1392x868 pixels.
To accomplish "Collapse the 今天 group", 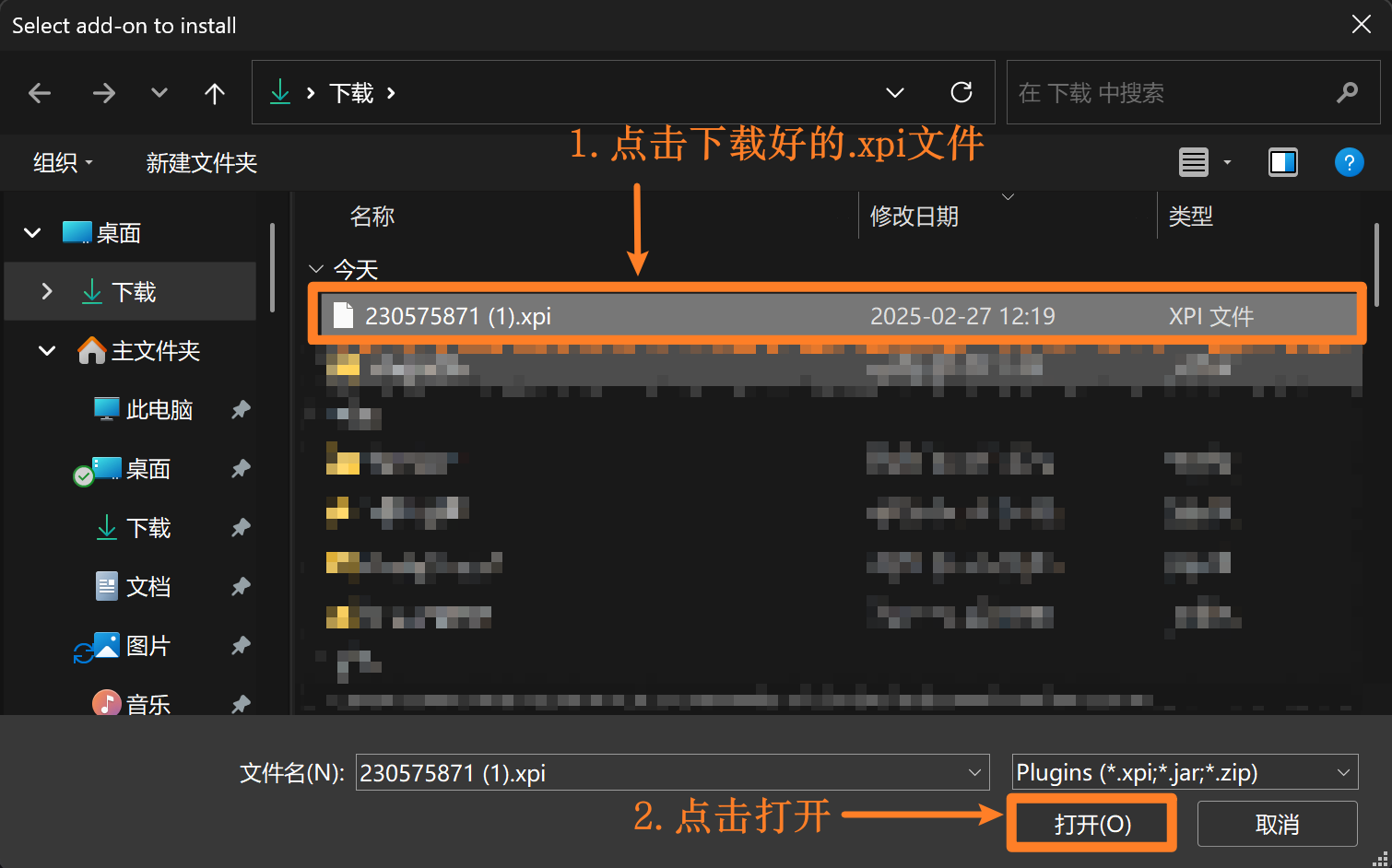I will (x=316, y=269).
